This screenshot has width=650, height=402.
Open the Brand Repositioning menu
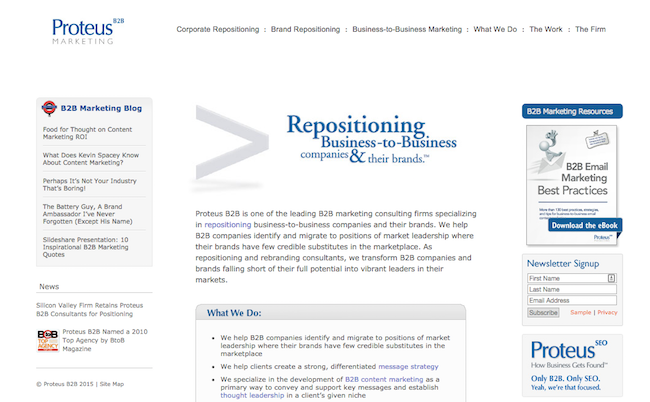[x=305, y=29]
